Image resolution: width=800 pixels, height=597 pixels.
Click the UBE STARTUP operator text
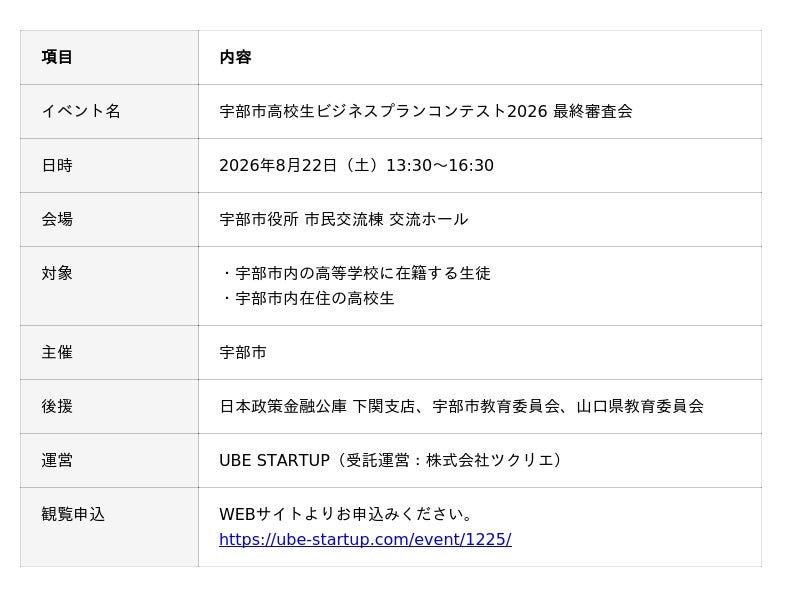click(274, 461)
